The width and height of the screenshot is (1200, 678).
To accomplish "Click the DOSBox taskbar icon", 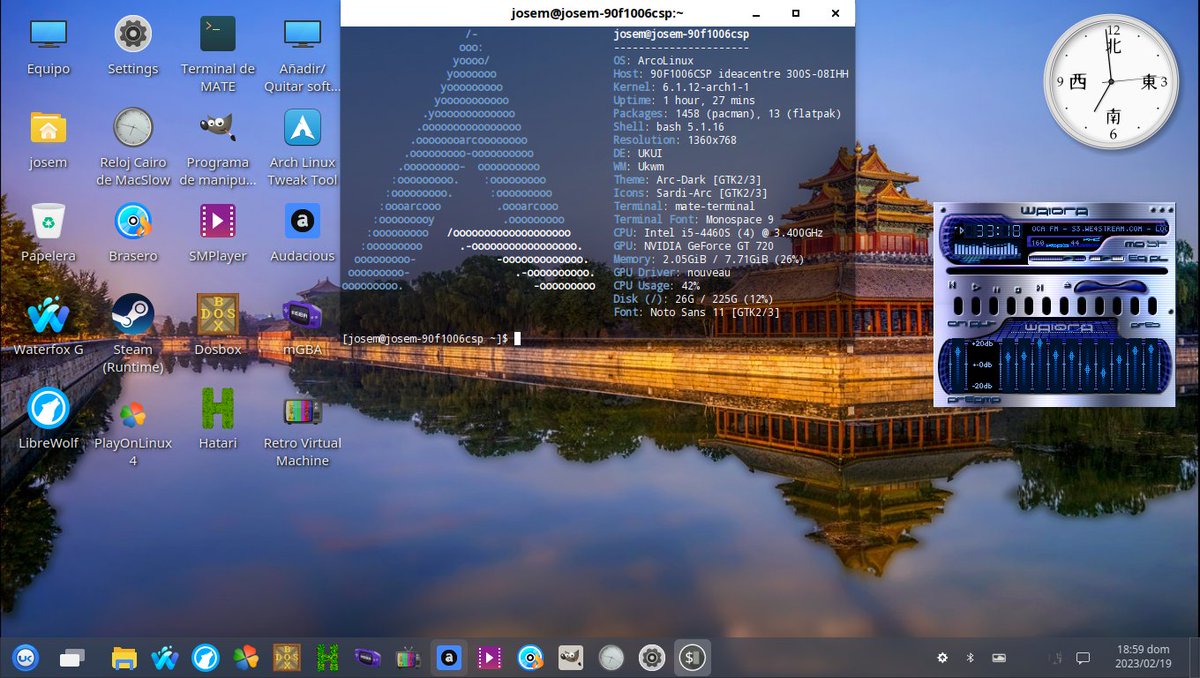I will (286, 657).
